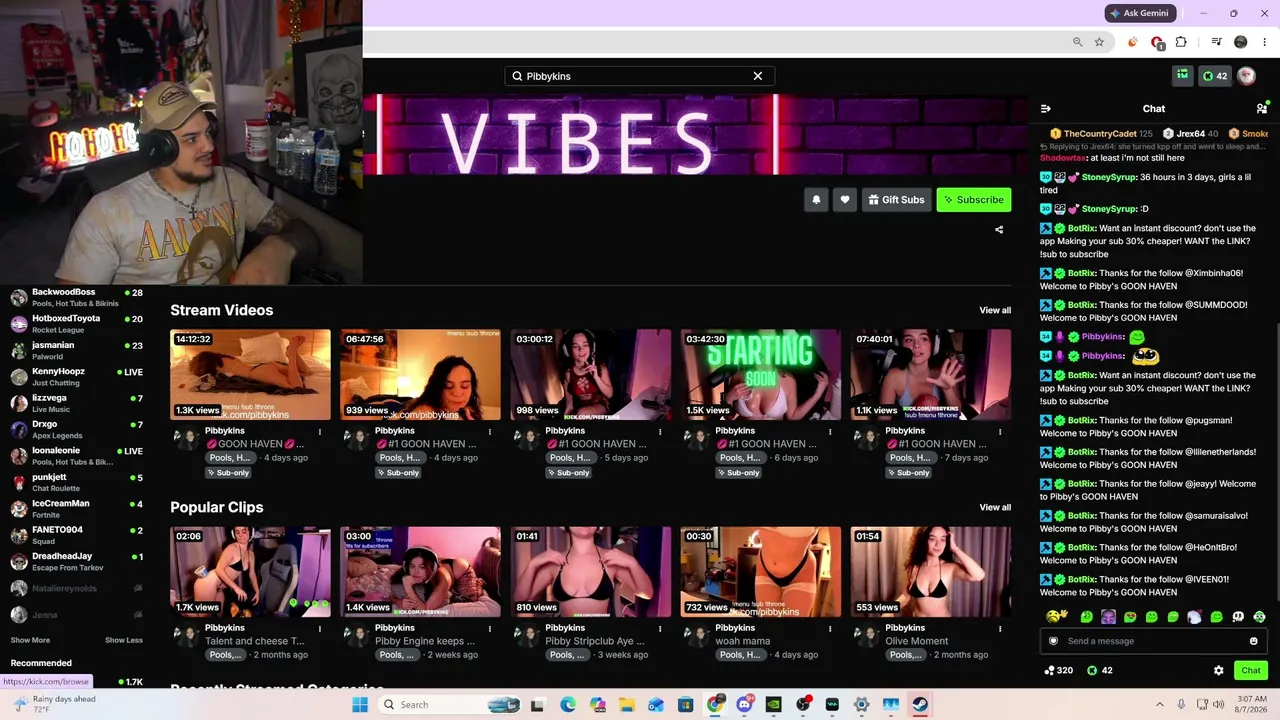
Task: Open the green gift box icon in the header
Action: coord(1183,76)
